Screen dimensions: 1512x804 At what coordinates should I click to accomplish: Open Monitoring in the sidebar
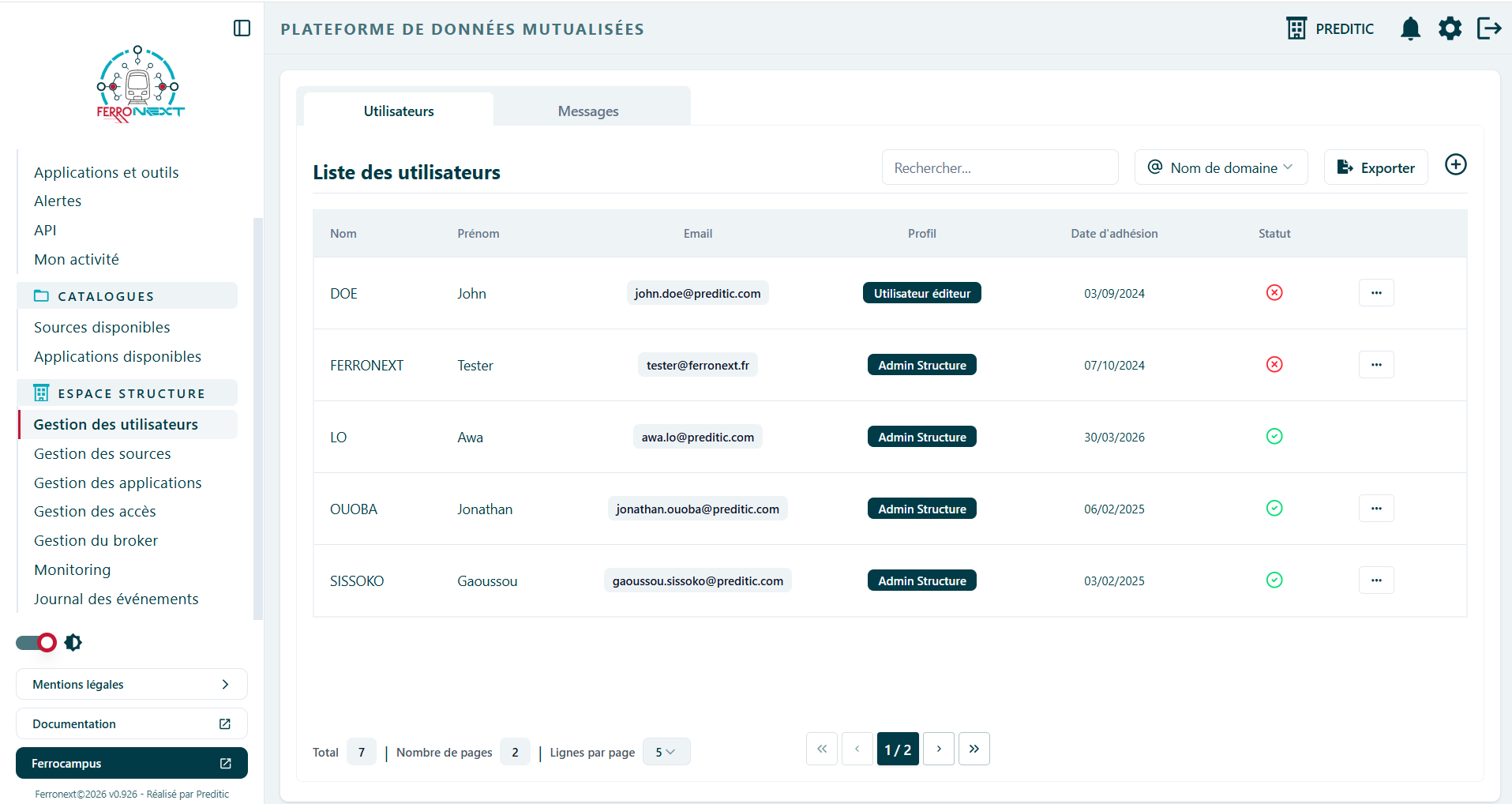(73, 570)
